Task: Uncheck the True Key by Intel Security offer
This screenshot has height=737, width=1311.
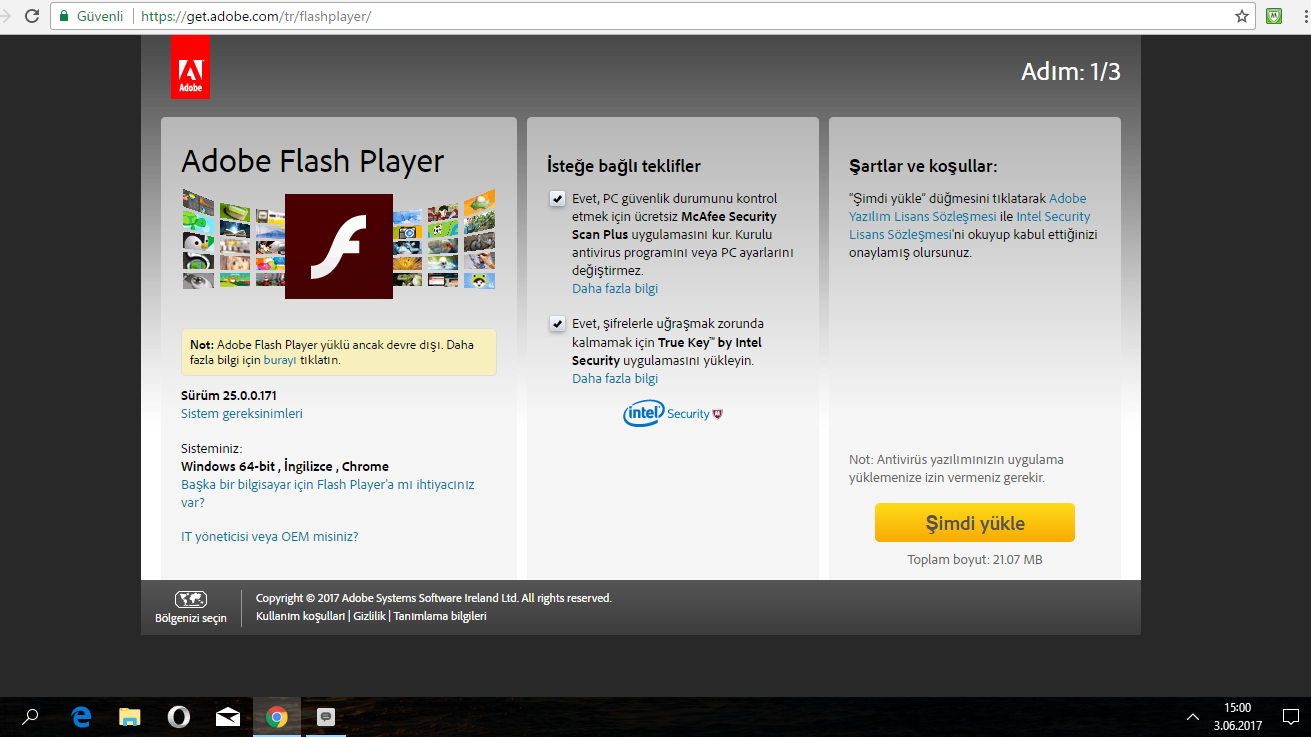Action: (556, 324)
